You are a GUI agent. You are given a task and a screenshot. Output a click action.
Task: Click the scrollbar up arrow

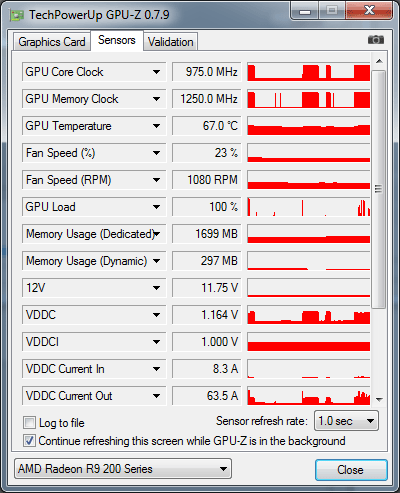click(x=379, y=61)
